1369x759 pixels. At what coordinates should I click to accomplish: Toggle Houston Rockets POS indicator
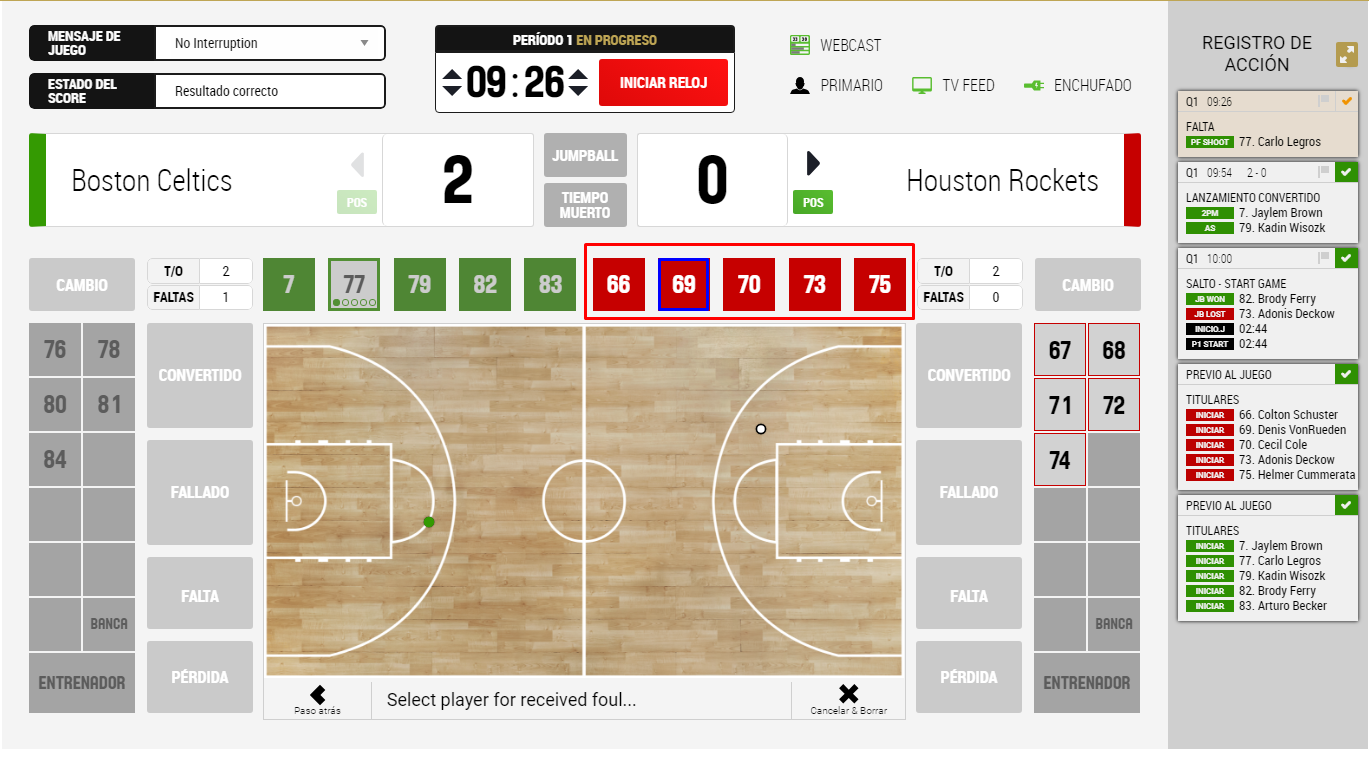[x=813, y=202]
